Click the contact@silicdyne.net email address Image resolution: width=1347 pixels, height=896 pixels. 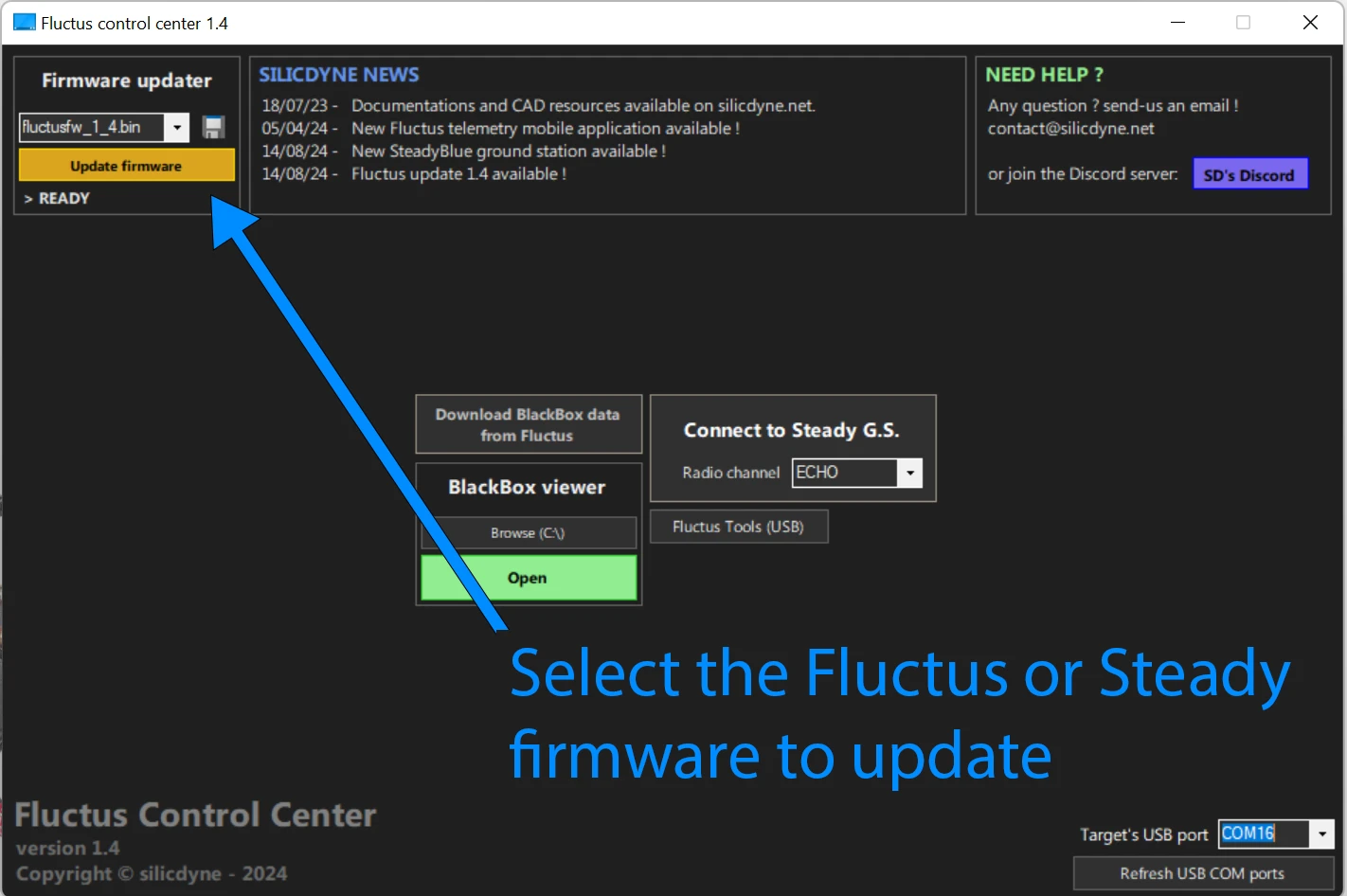(x=1071, y=129)
